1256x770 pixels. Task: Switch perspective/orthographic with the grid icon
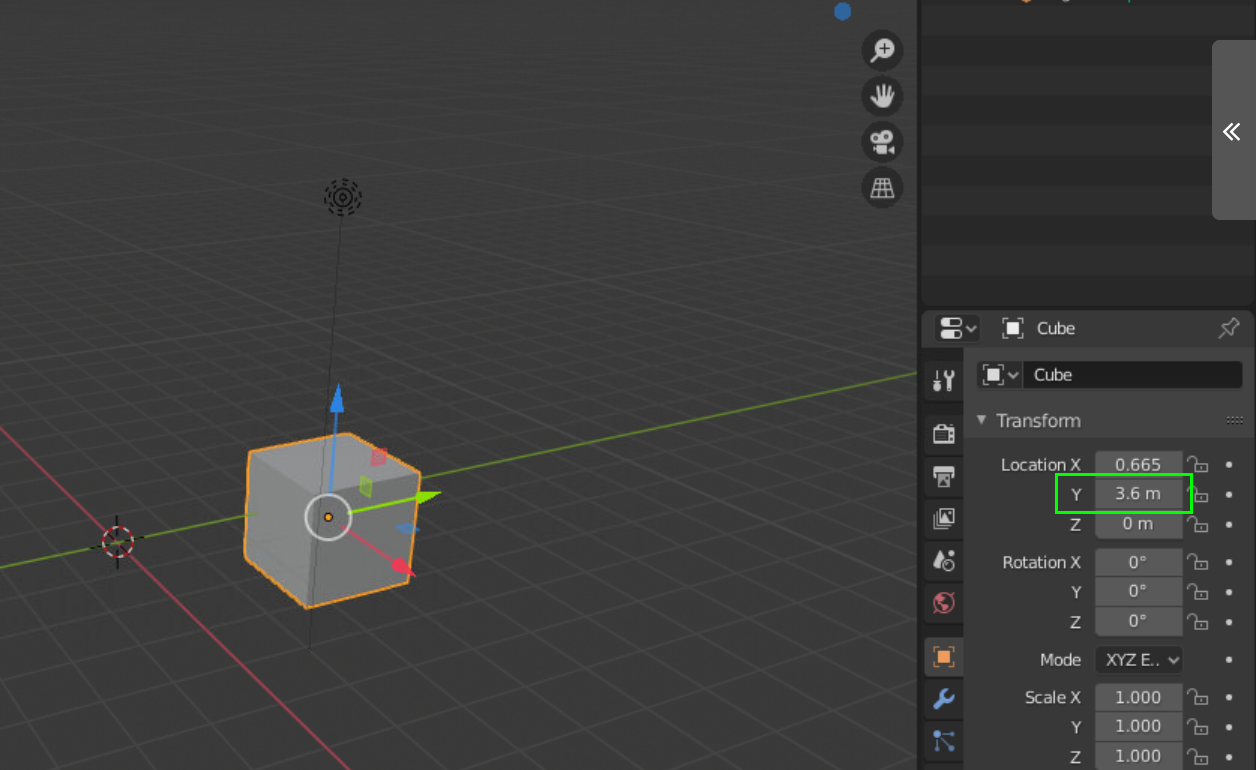click(x=882, y=187)
